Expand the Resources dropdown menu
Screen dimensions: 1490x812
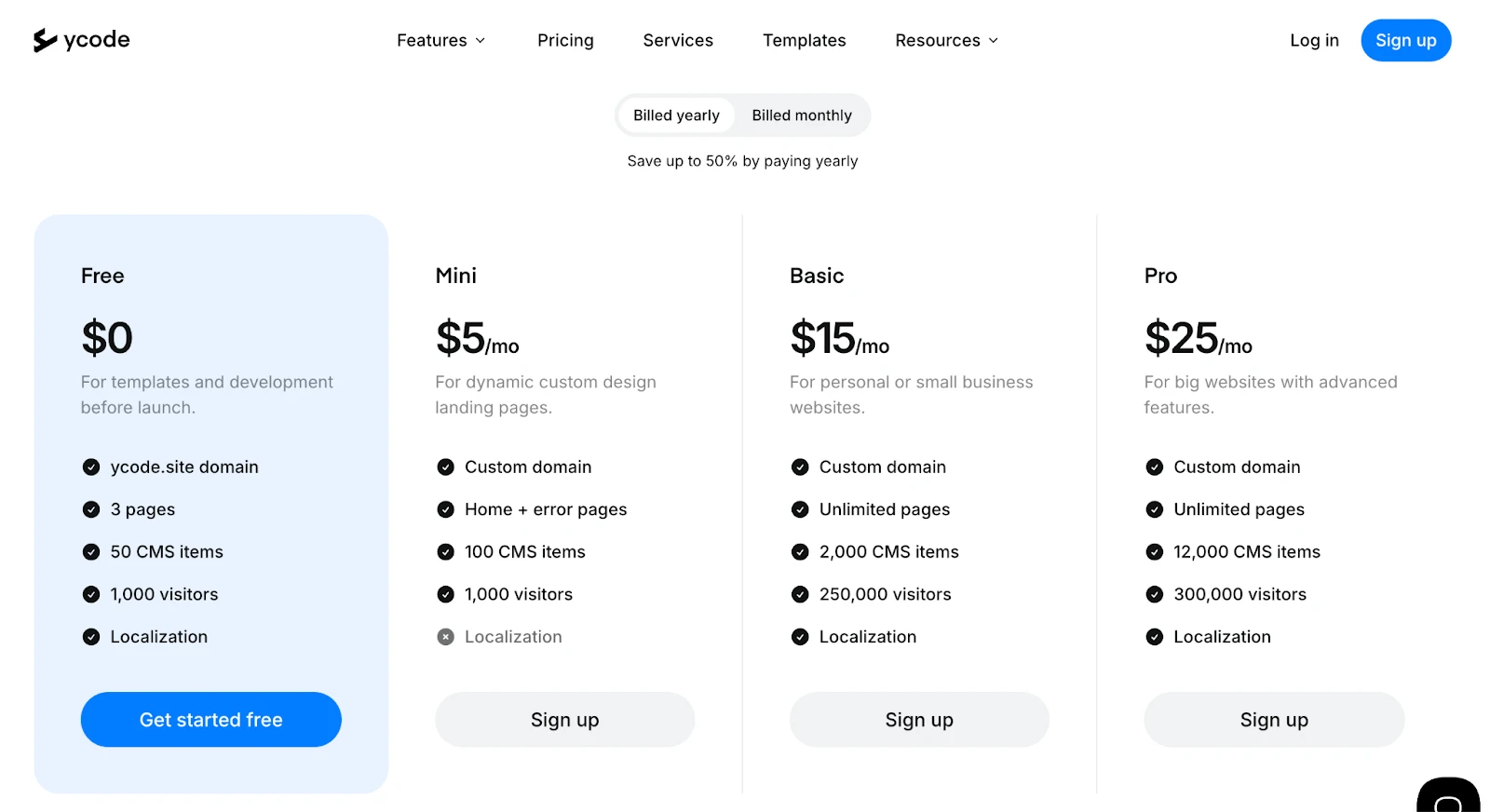tap(946, 41)
